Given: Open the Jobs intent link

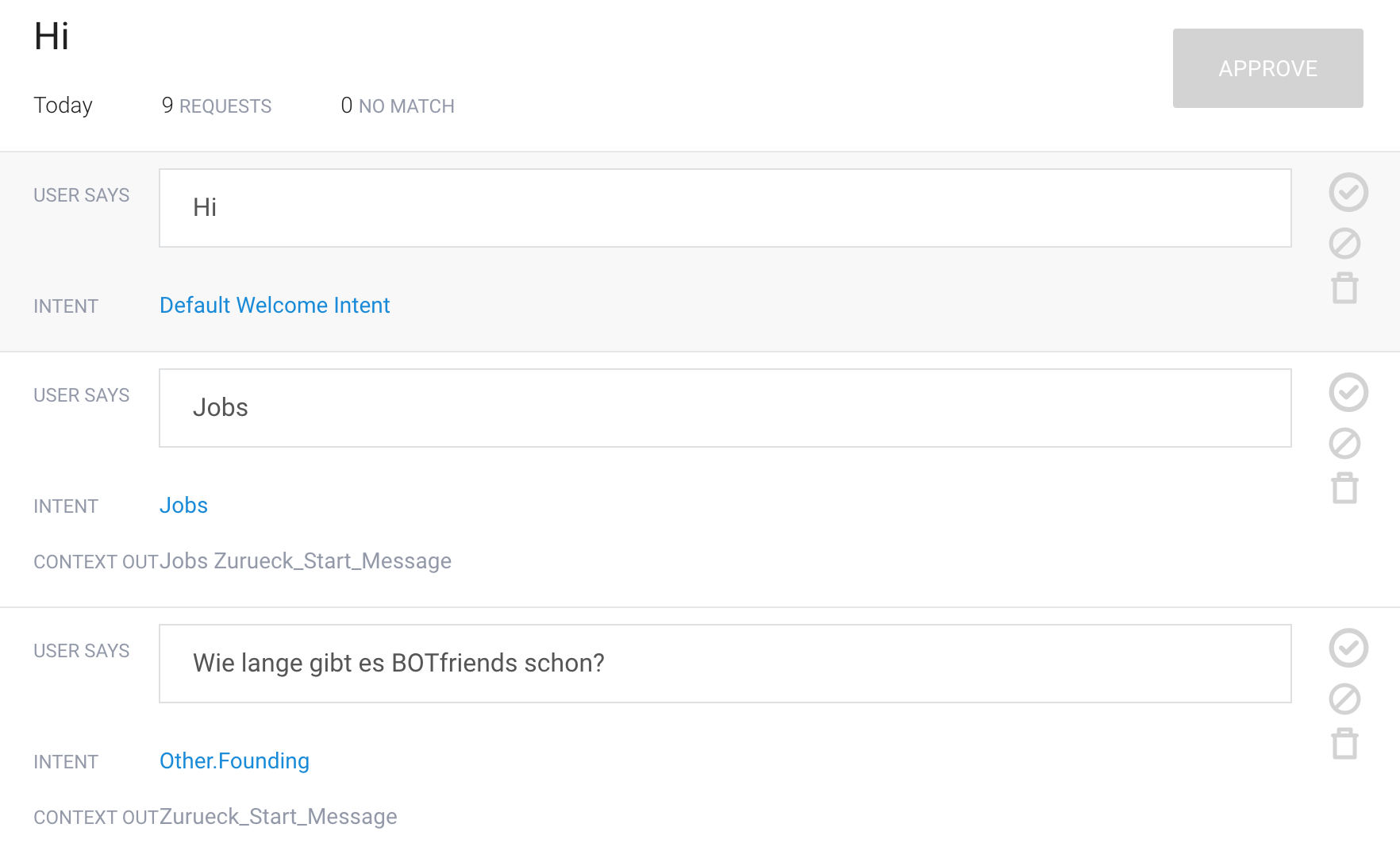Looking at the screenshot, I should click(183, 506).
